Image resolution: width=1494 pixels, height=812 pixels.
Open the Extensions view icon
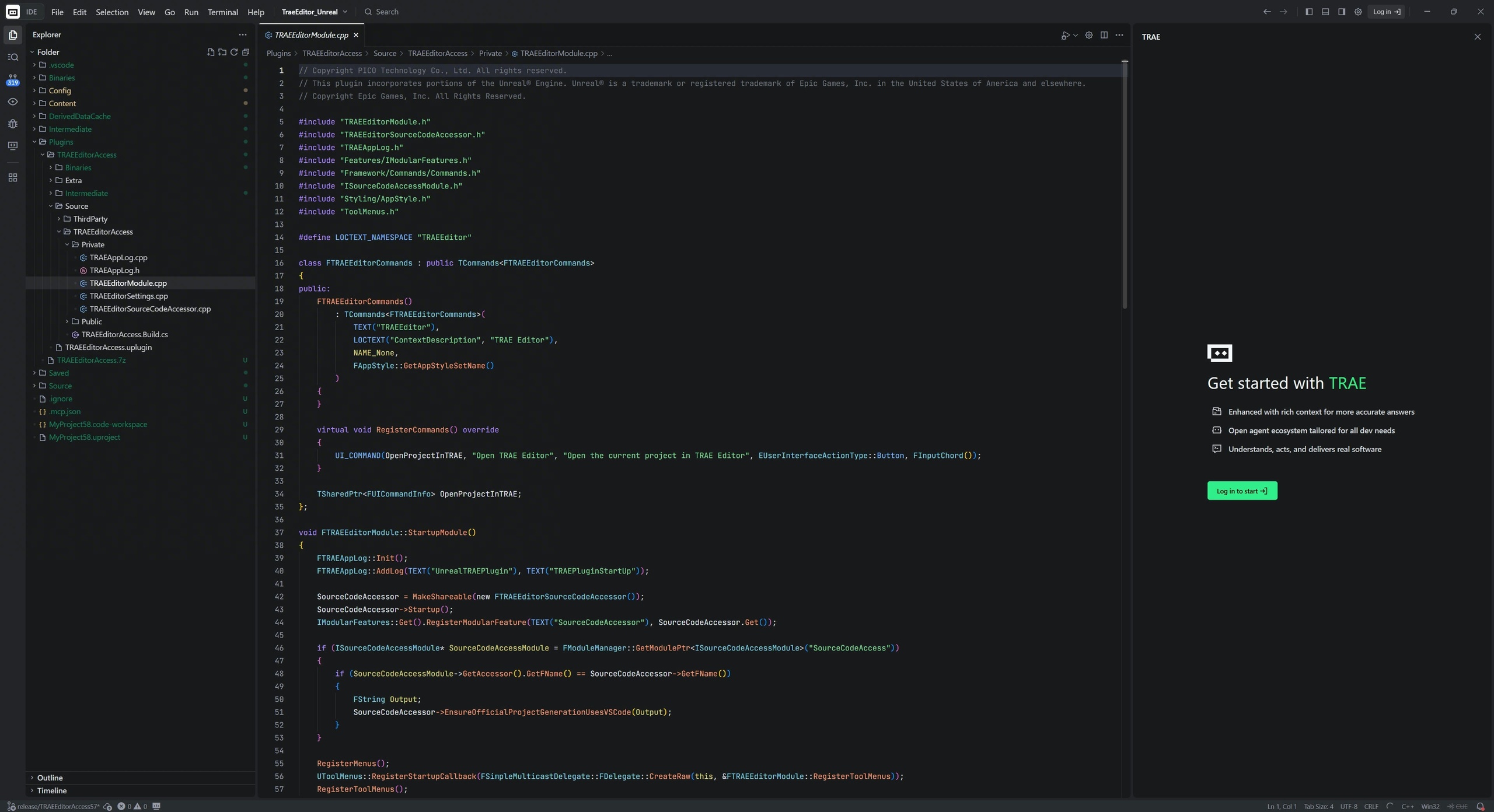13,177
